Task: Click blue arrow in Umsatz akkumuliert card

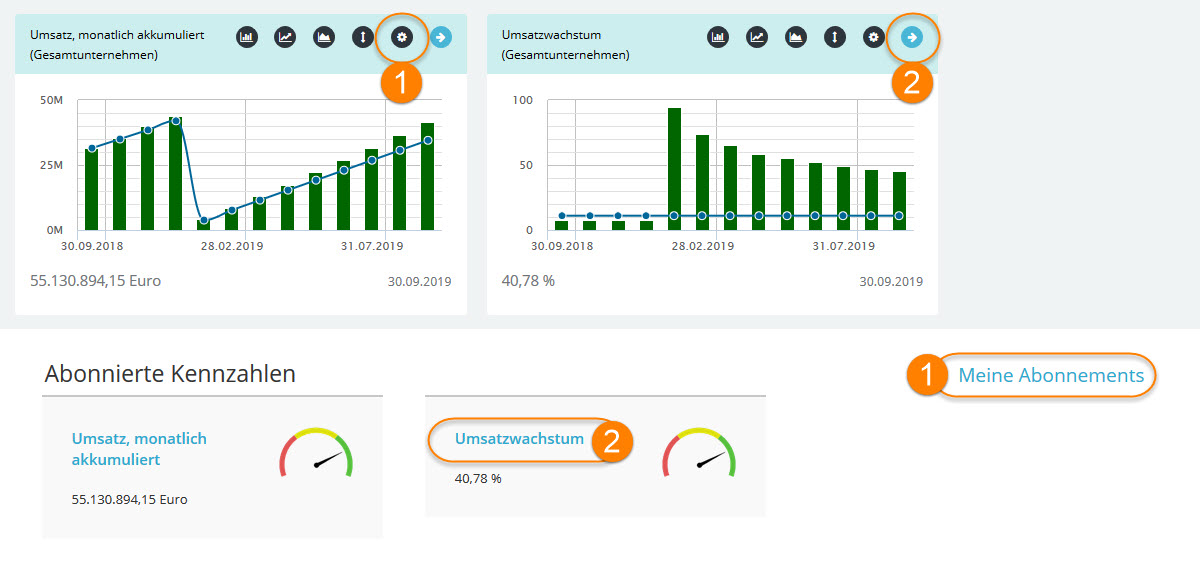Action: pyautogui.click(x=440, y=38)
